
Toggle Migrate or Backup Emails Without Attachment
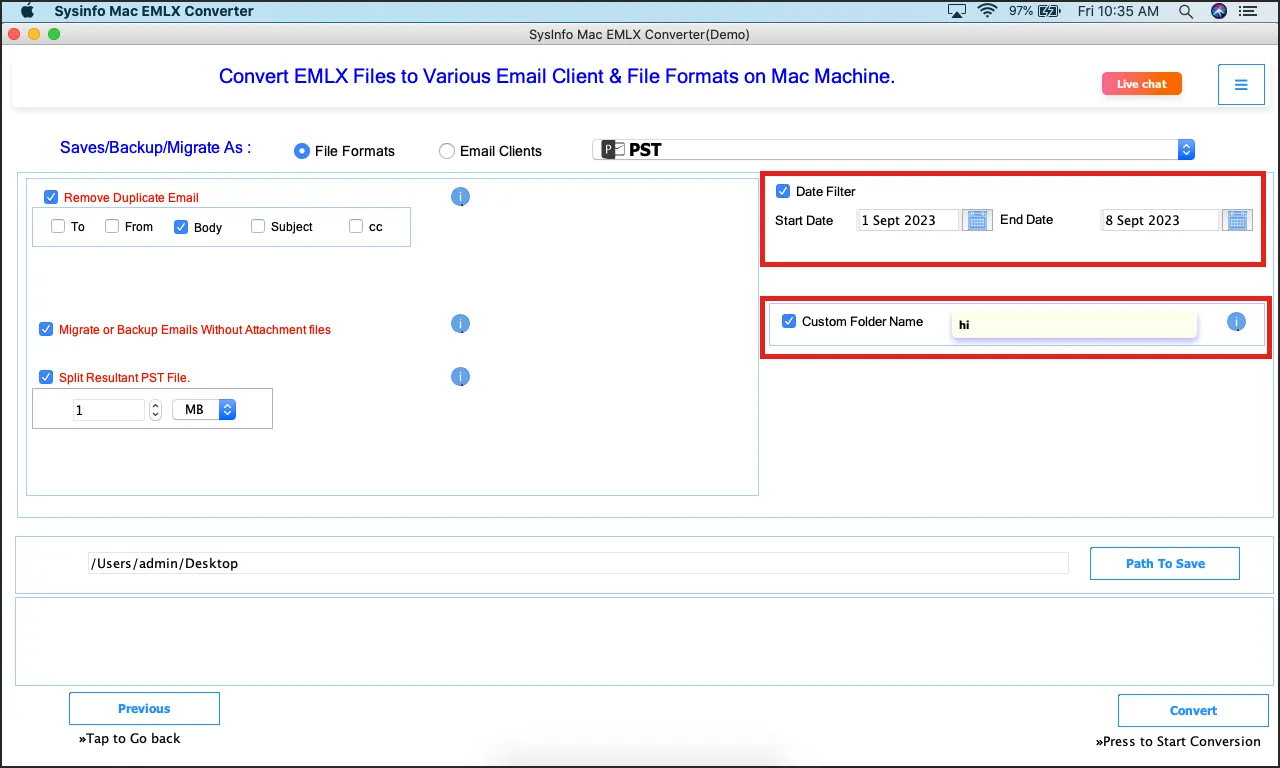pyautogui.click(x=46, y=329)
